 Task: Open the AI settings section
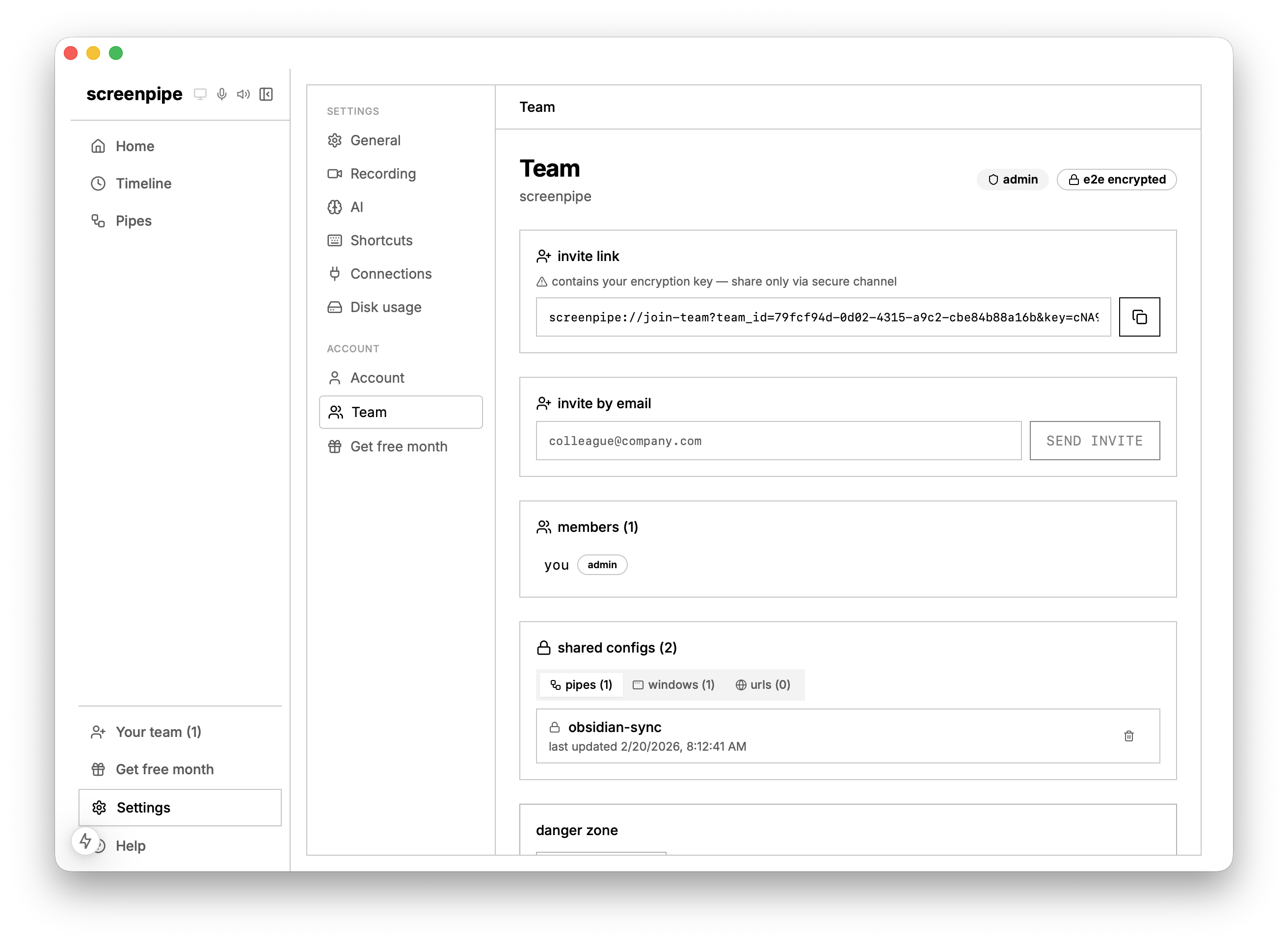[x=356, y=207]
